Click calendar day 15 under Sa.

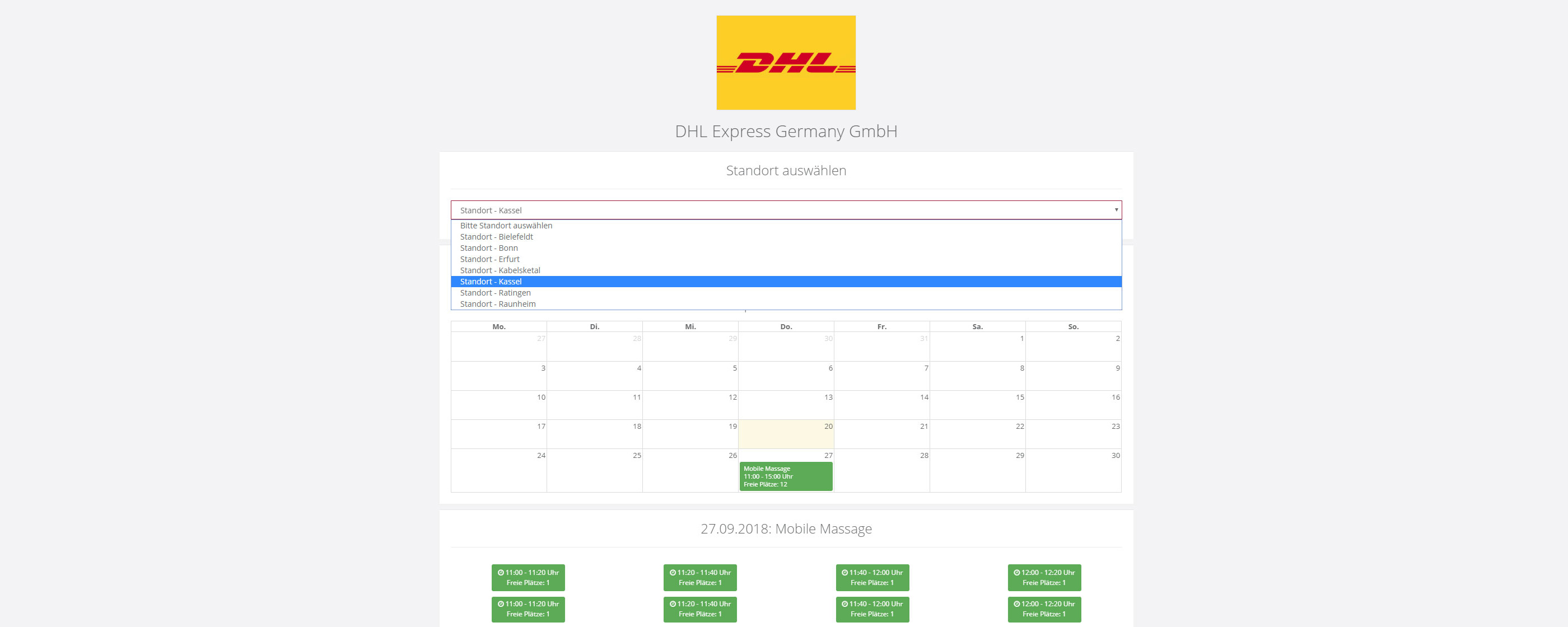pyautogui.click(x=978, y=405)
